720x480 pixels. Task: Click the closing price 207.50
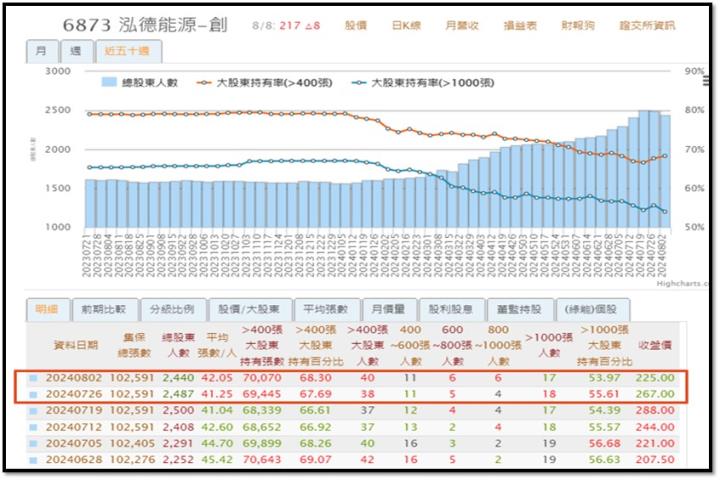pyautogui.click(x=655, y=460)
